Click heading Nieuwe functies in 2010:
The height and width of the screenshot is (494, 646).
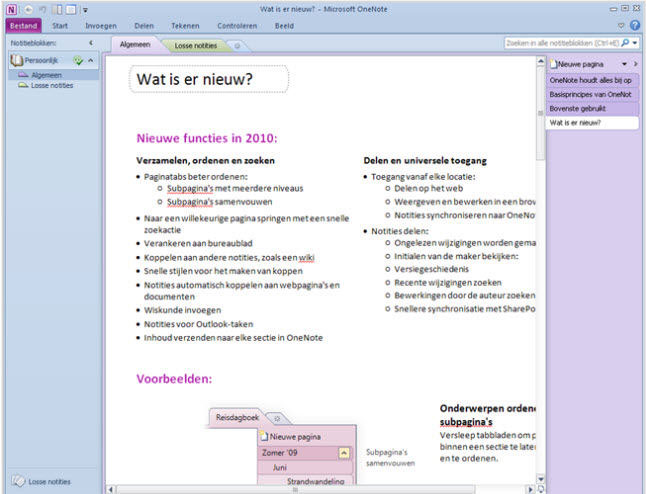(x=207, y=138)
